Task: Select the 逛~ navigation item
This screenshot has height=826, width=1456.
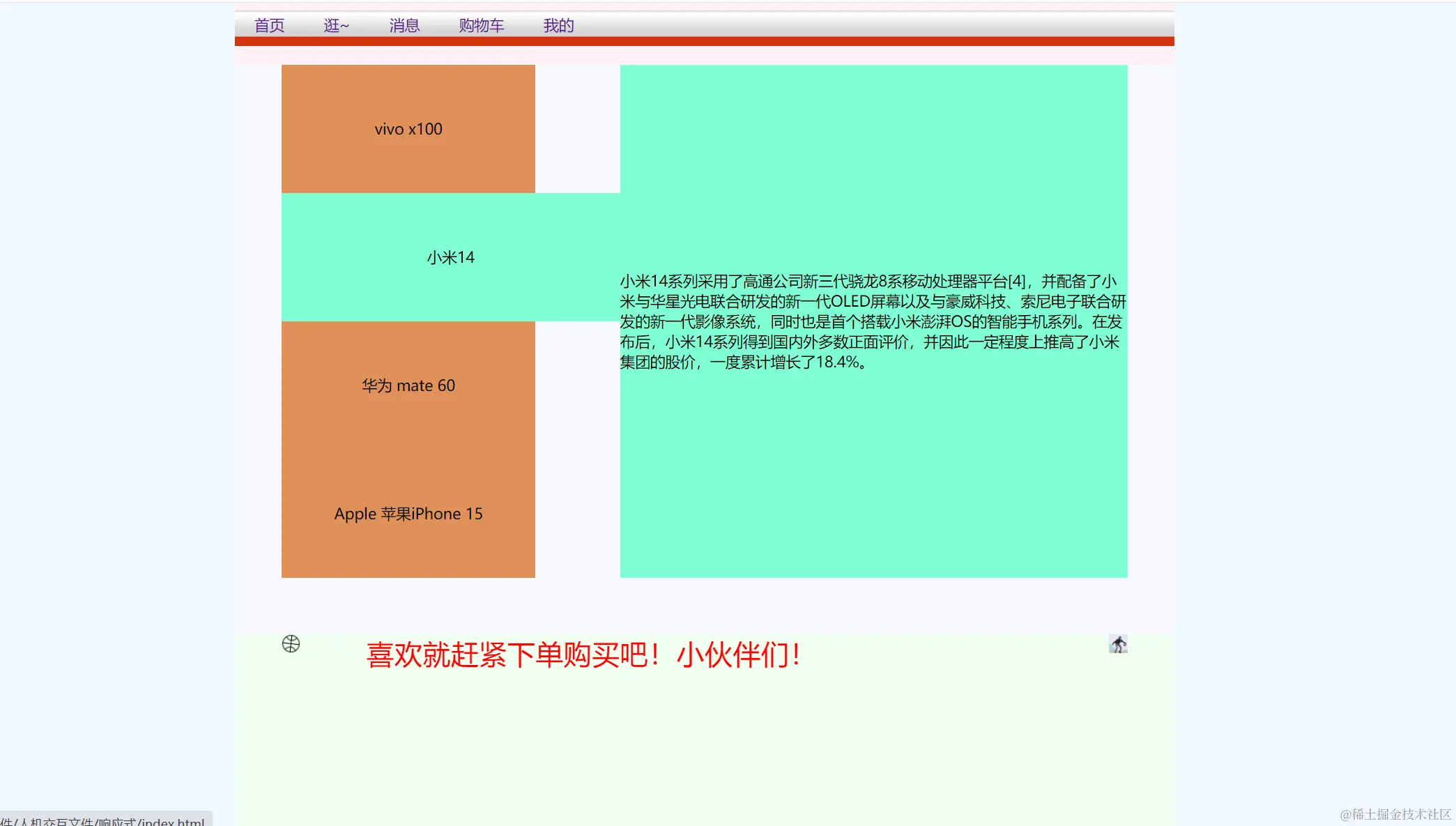Action: (335, 25)
